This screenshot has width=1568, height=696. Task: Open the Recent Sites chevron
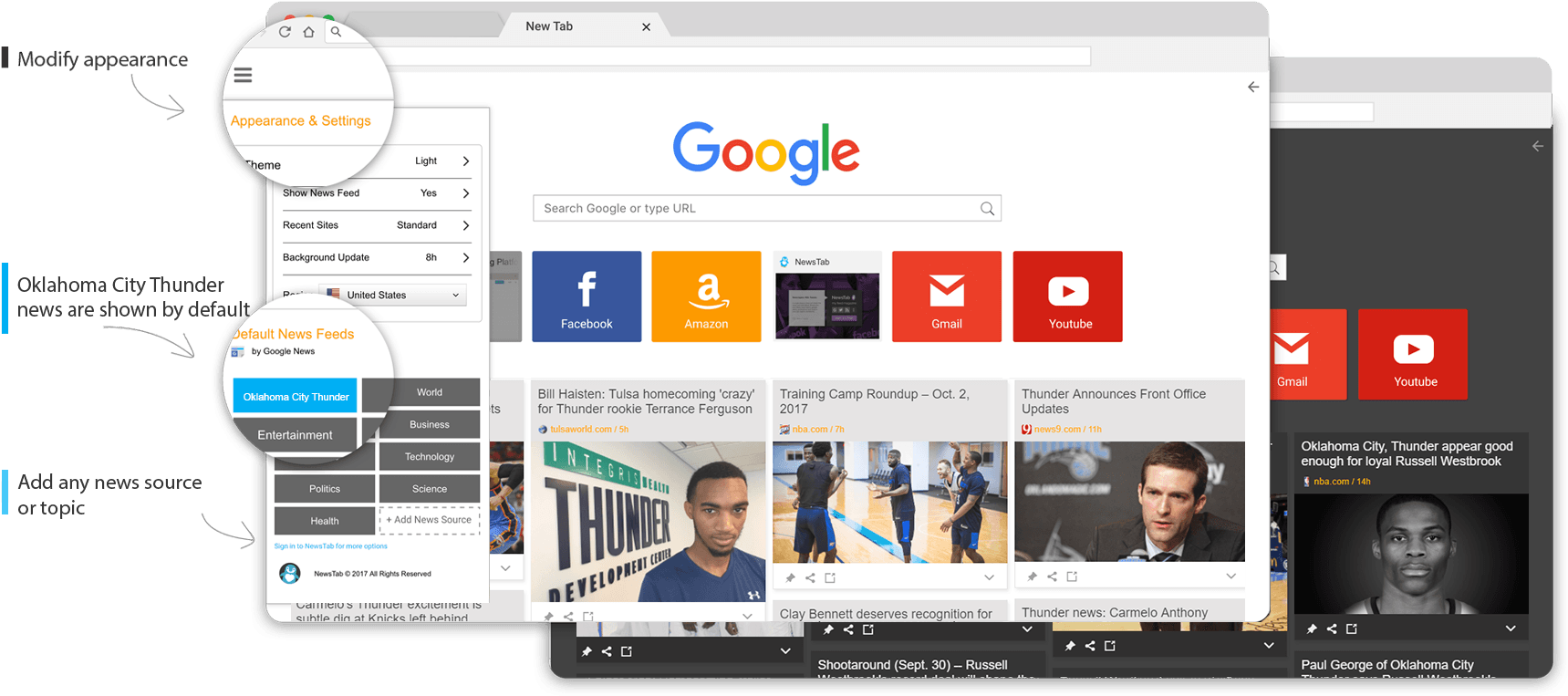tap(466, 225)
